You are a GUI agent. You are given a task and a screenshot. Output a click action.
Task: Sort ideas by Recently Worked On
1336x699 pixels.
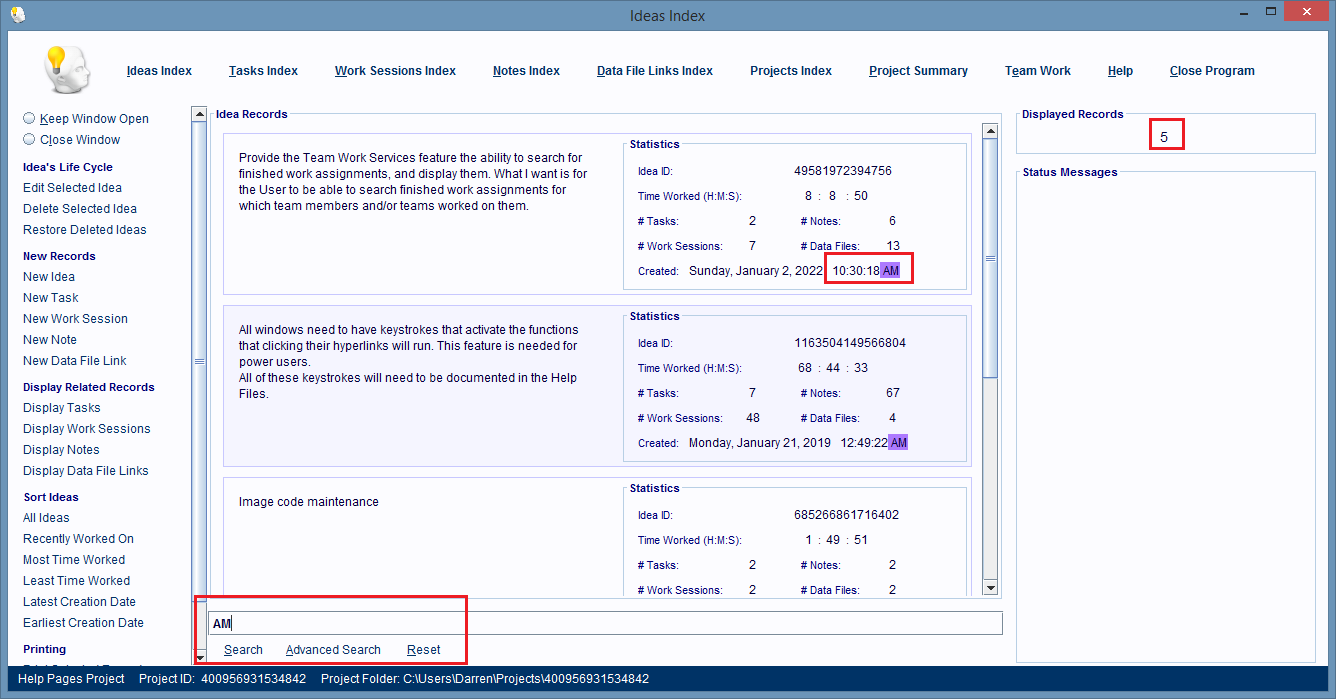click(x=78, y=539)
